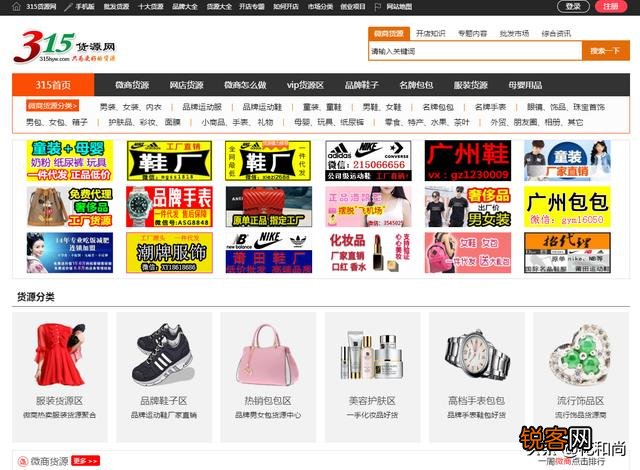Focus the 请输入关键词 search field
The image size is (640, 470).
click(x=475, y=51)
